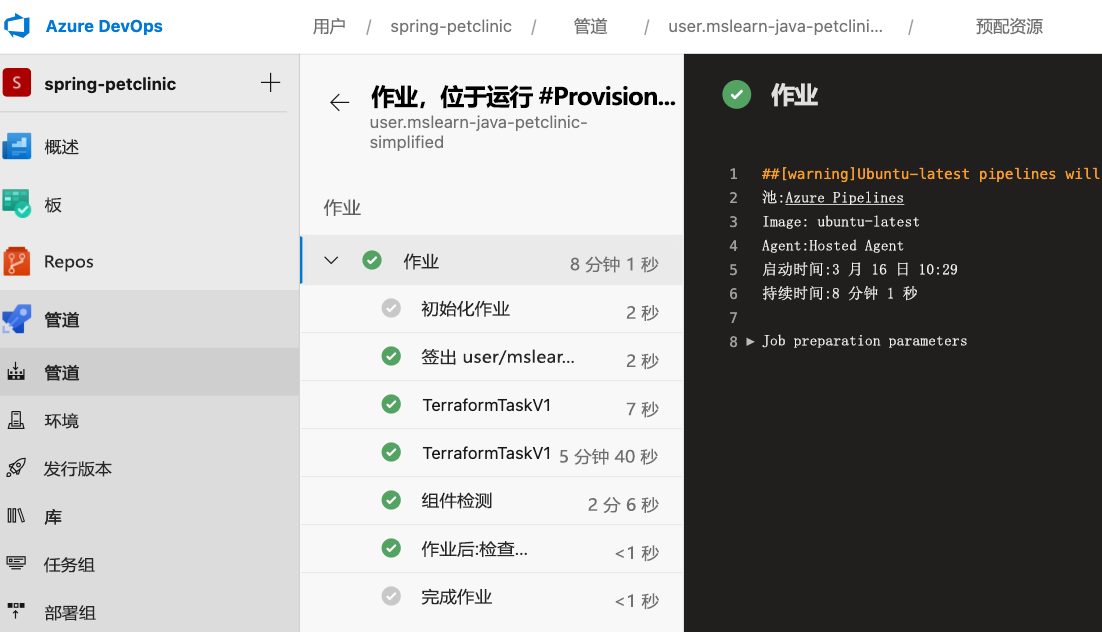Open the 发行版本 releases rocket icon
Image resolution: width=1102 pixels, height=632 pixels.
tap(16, 468)
